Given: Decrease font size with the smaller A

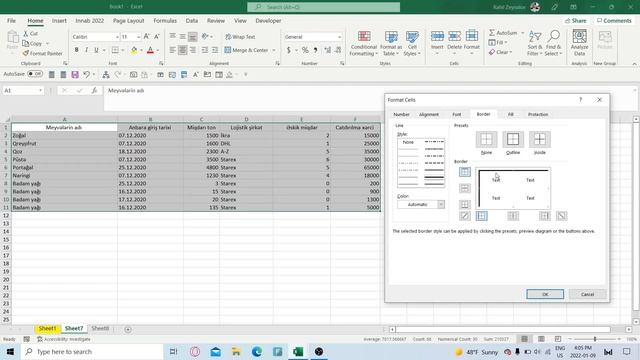Looking at the screenshot, I should point(157,37).
